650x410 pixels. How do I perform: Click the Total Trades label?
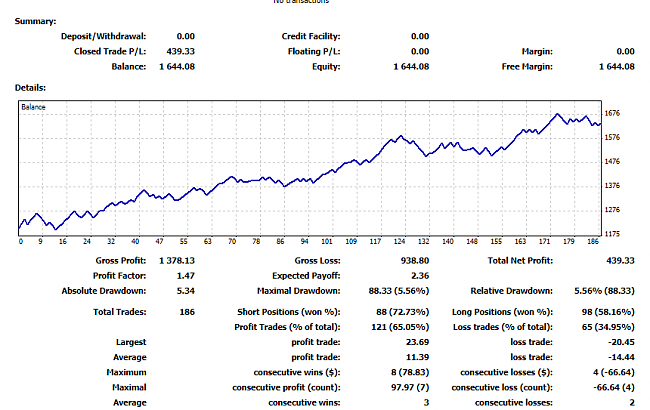120,312
